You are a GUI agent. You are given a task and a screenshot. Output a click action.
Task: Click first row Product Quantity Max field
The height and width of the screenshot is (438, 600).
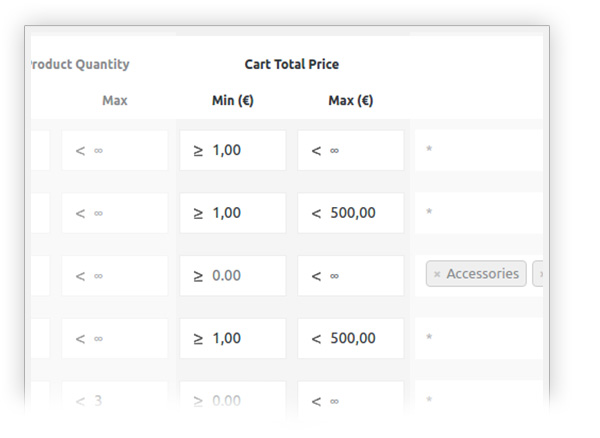115,150
